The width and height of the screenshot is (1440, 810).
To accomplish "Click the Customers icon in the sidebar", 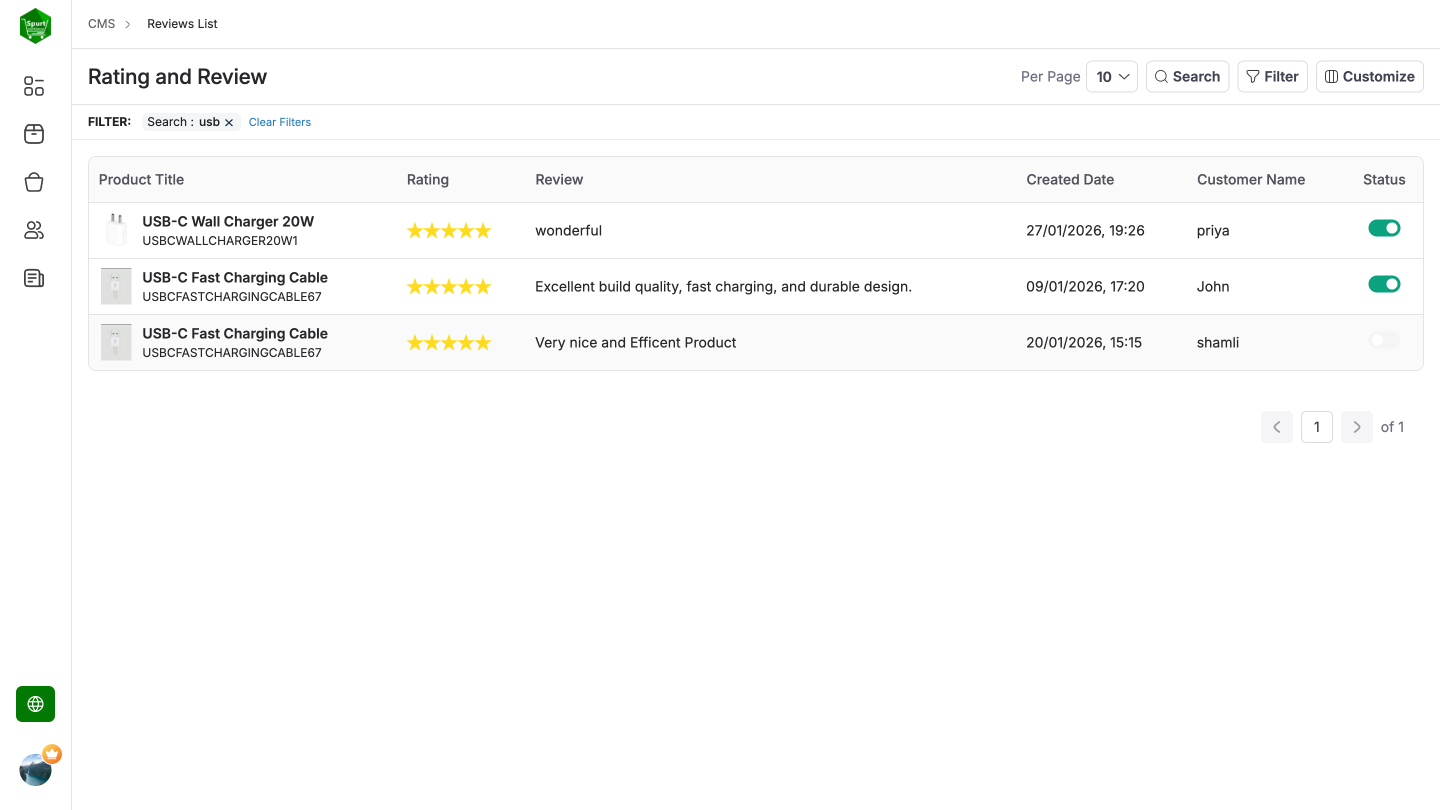I will tap(33, 230).
